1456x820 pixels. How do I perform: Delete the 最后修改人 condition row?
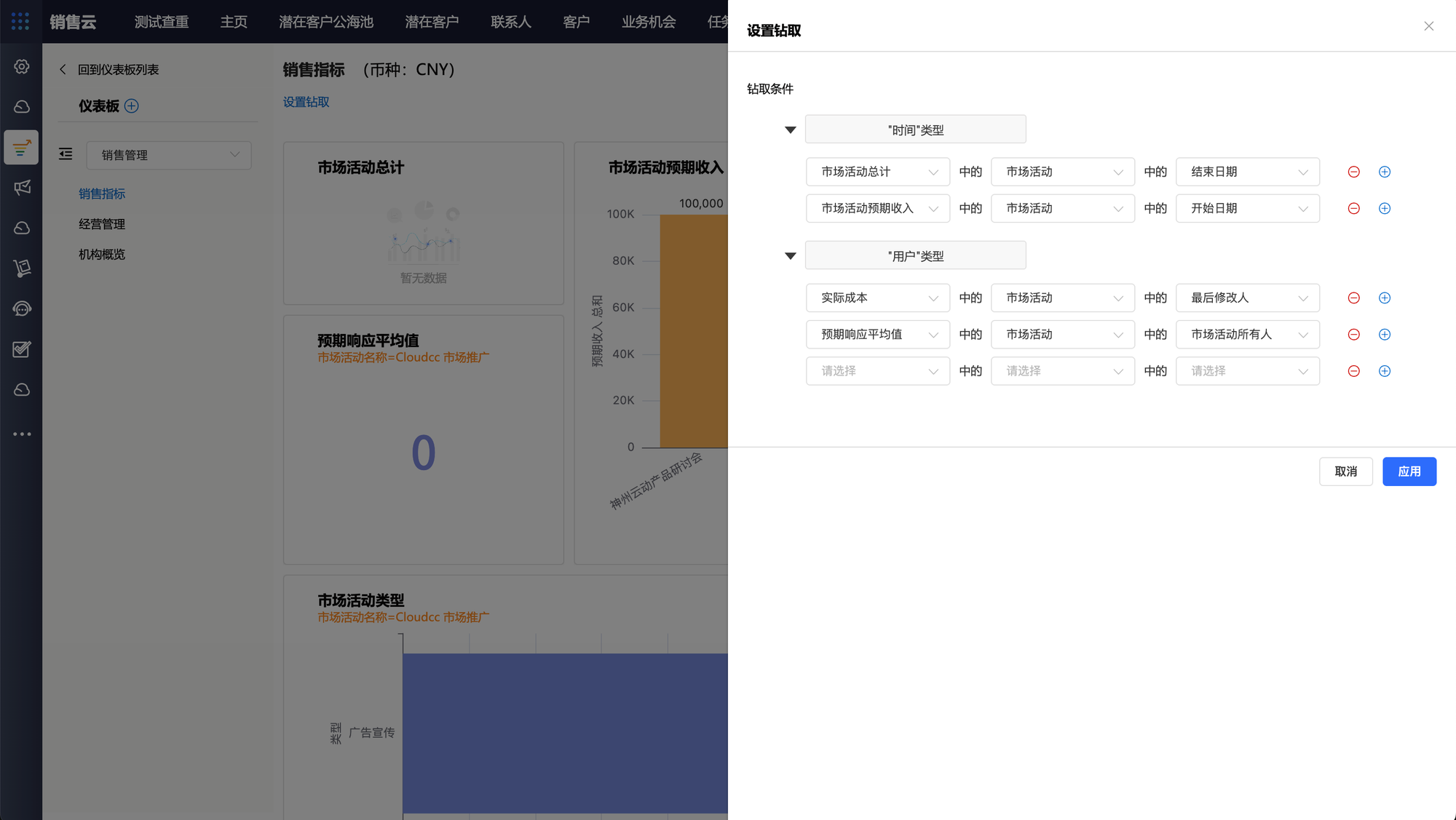[x=1353, y=298]
